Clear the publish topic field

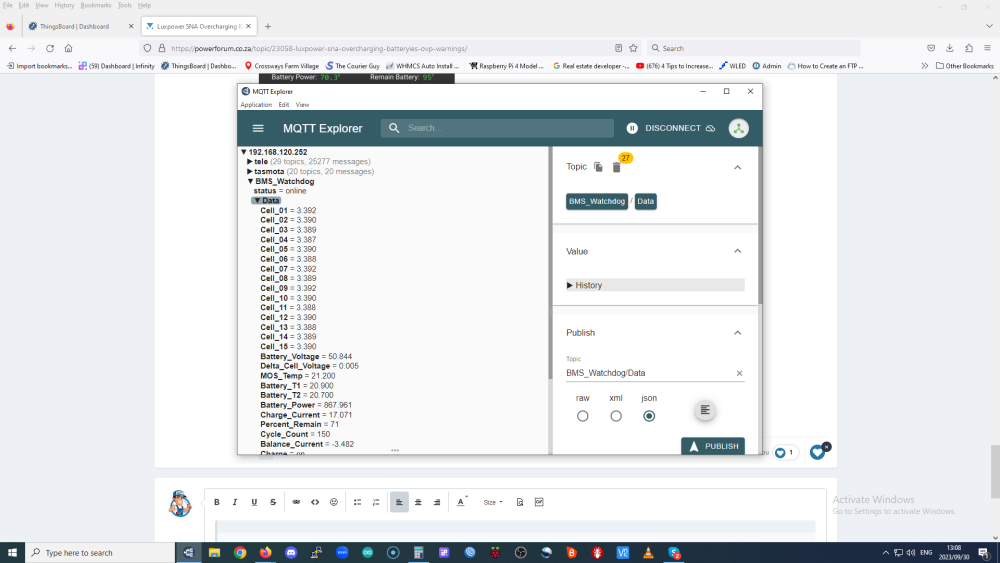pos(739,374)
